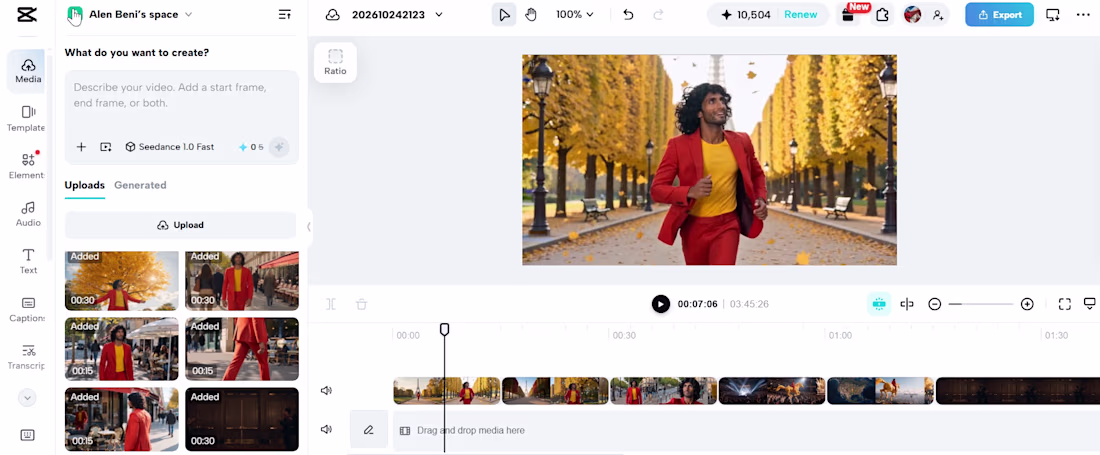Viewport: 1100px width, 455px height.
Task: Click the Renew link
Action: tap(800, 15)
